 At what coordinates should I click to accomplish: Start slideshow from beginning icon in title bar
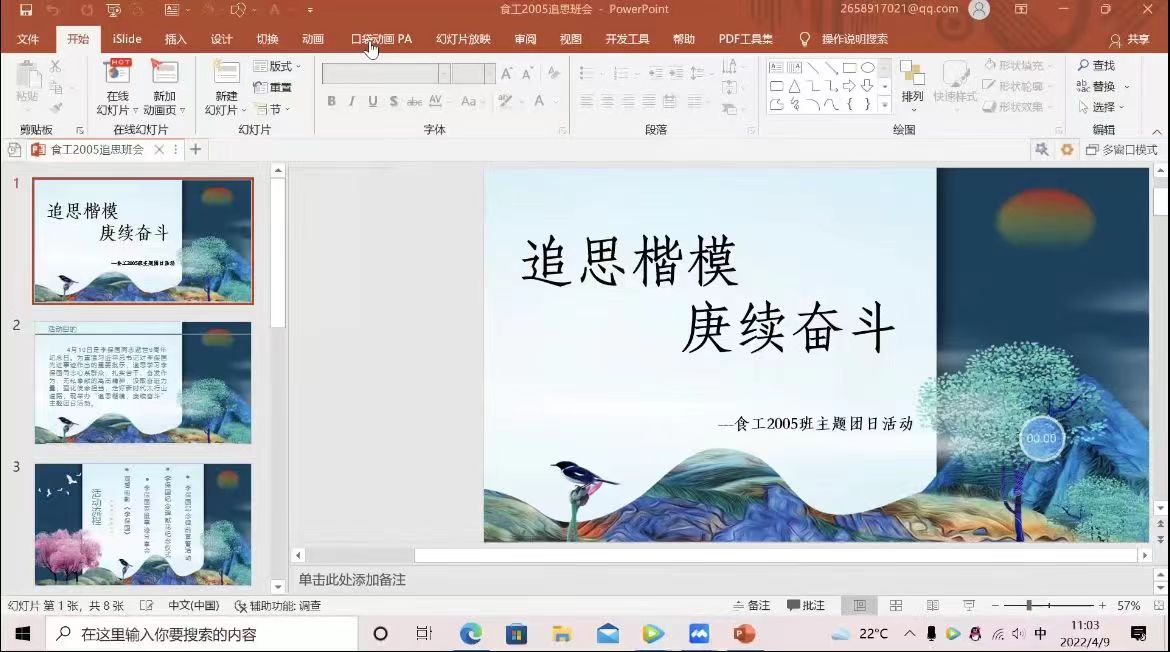pyautogui.click(x=114, y=10)
